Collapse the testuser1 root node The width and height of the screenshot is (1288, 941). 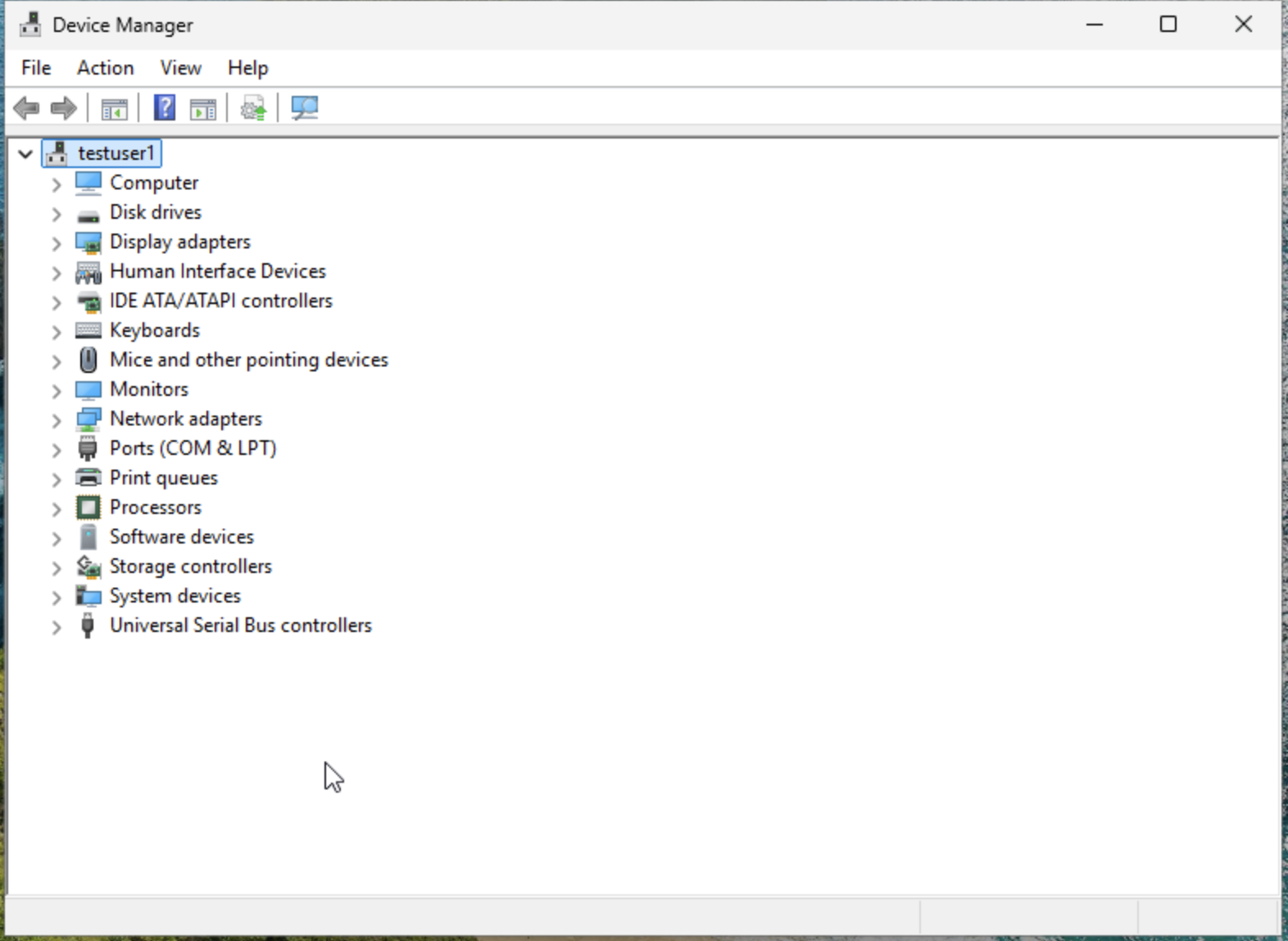pyautogui.click(x=25, y=154)
